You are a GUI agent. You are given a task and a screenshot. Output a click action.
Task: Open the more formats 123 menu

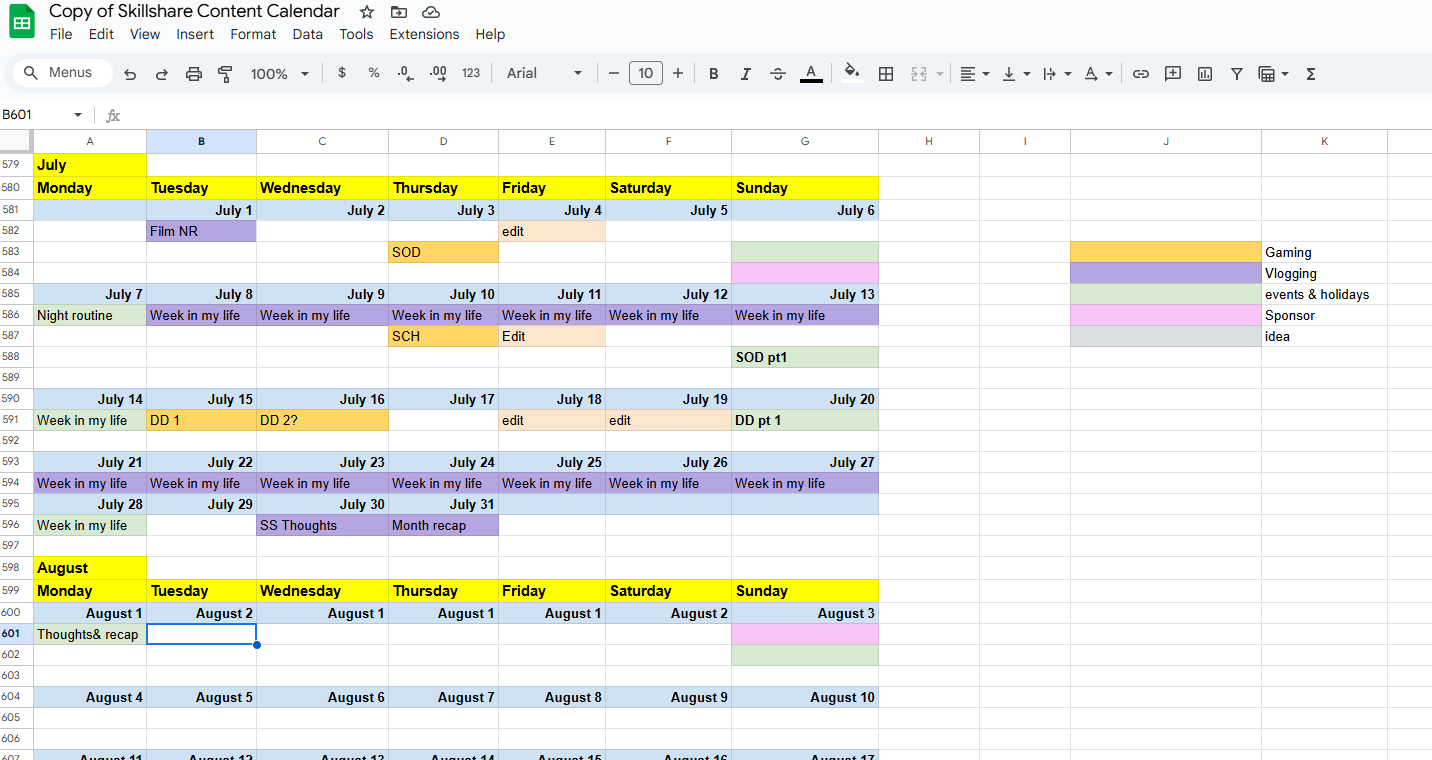tap(471, 73)
